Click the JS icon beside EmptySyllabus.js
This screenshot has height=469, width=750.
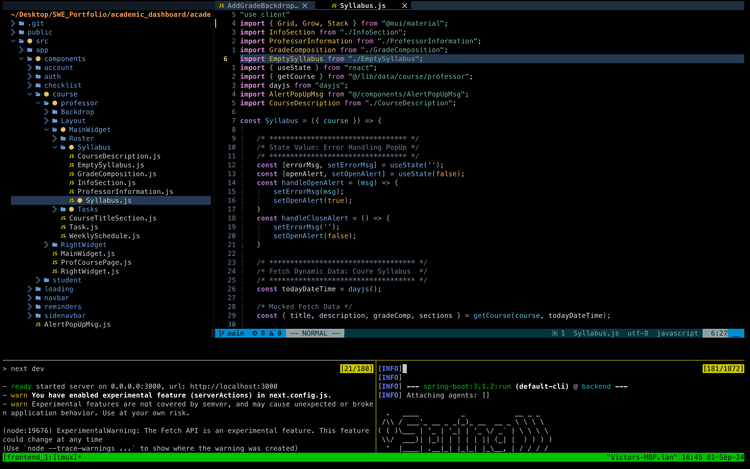click(x=71, y=165)
